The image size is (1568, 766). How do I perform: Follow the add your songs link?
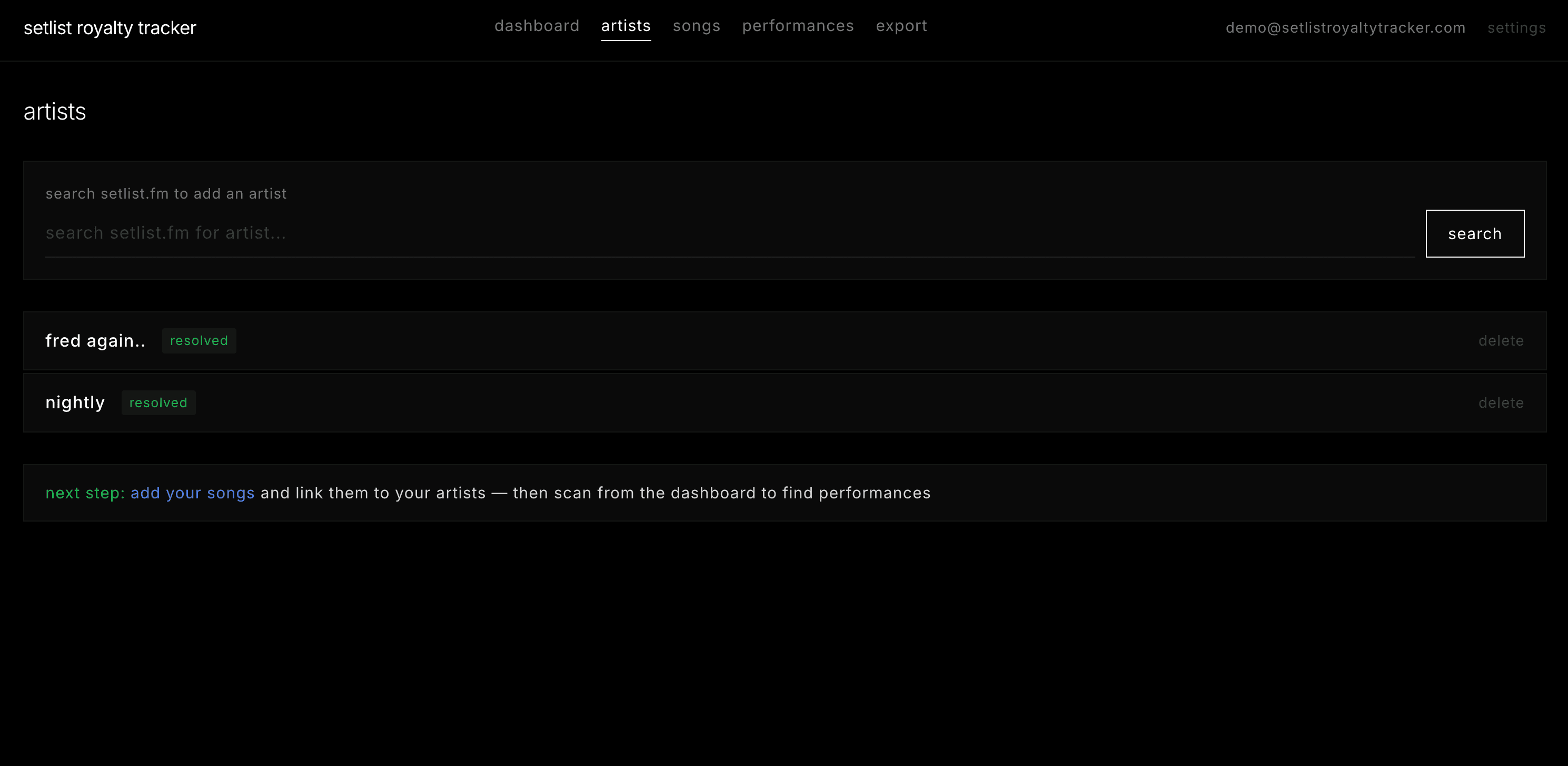pos(192,493)
